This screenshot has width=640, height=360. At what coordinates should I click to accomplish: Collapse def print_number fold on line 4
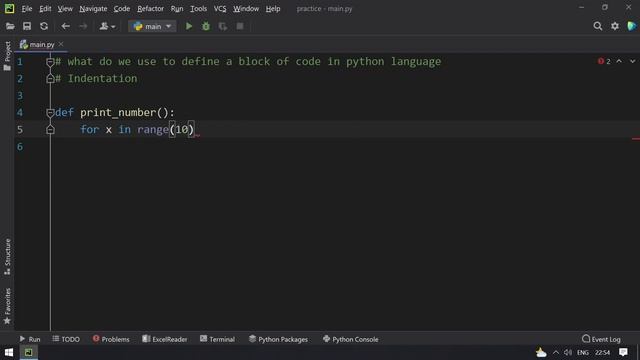coord(50,113)
